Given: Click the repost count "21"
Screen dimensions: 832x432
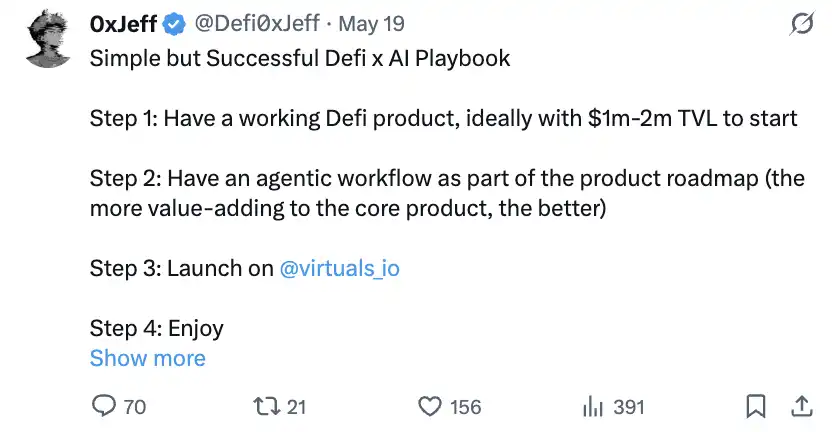Looking at the screenshot, I should click(x=296, y=407).
